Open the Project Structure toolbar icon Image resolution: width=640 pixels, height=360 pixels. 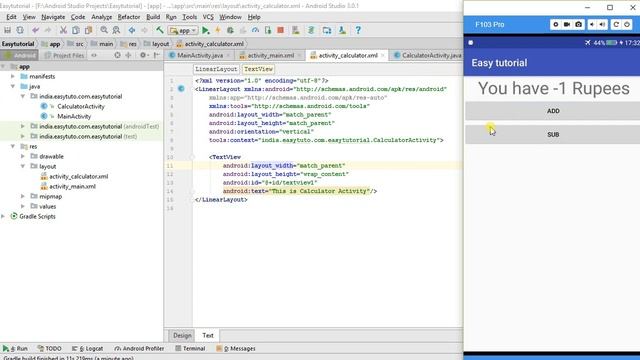click(327, 30)
